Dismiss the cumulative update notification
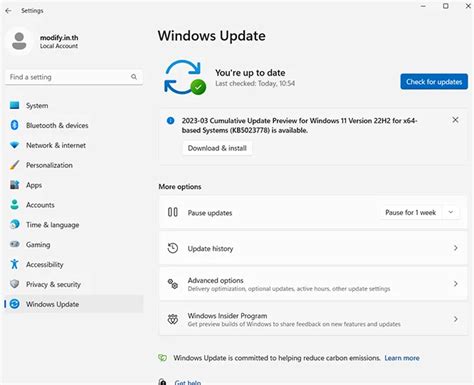This screenshot has height=385, width=474. (455, 120)
